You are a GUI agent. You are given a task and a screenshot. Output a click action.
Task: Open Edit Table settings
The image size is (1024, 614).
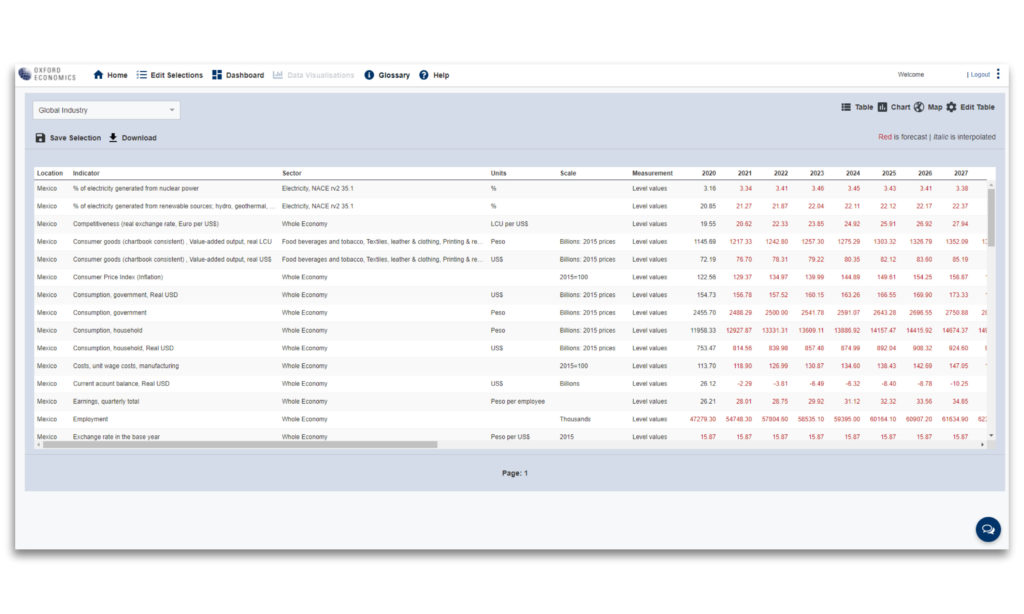[970, 107]
